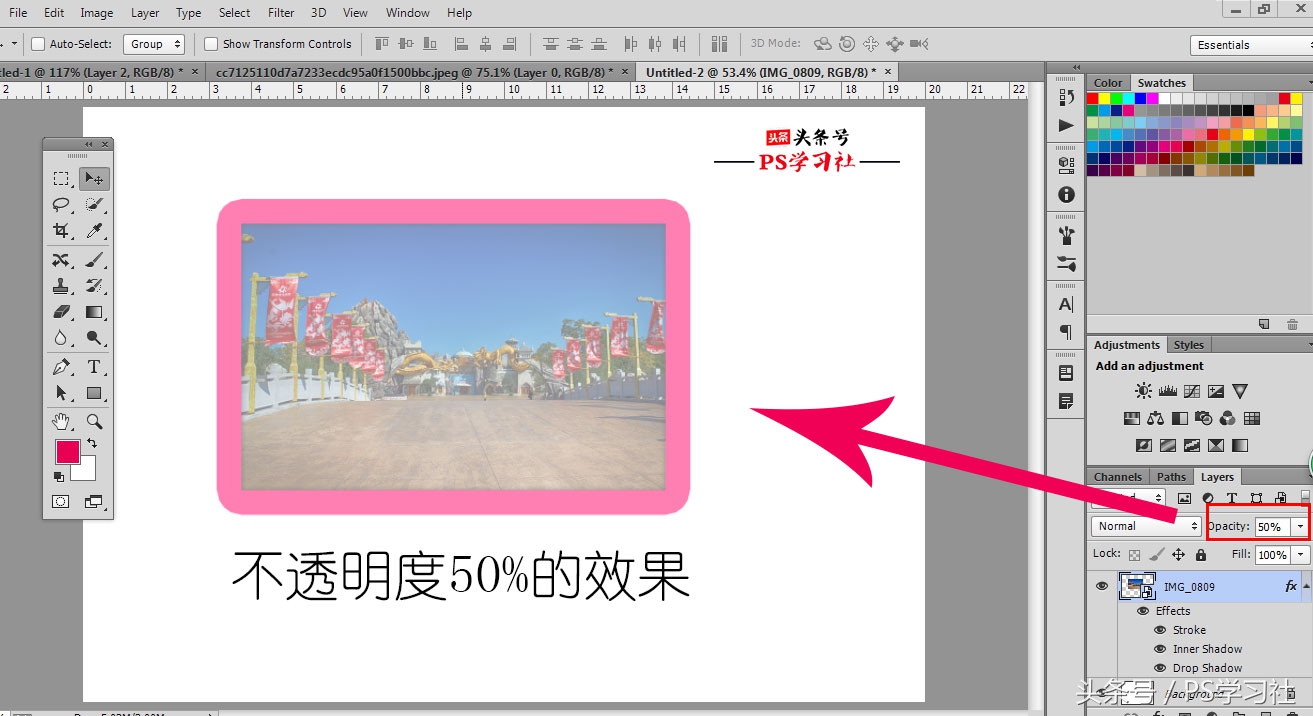Open the Opacity dropdown arrow
This screenshot has width=1313, height=716.
pyautogui.click(x=1299, y=525)
